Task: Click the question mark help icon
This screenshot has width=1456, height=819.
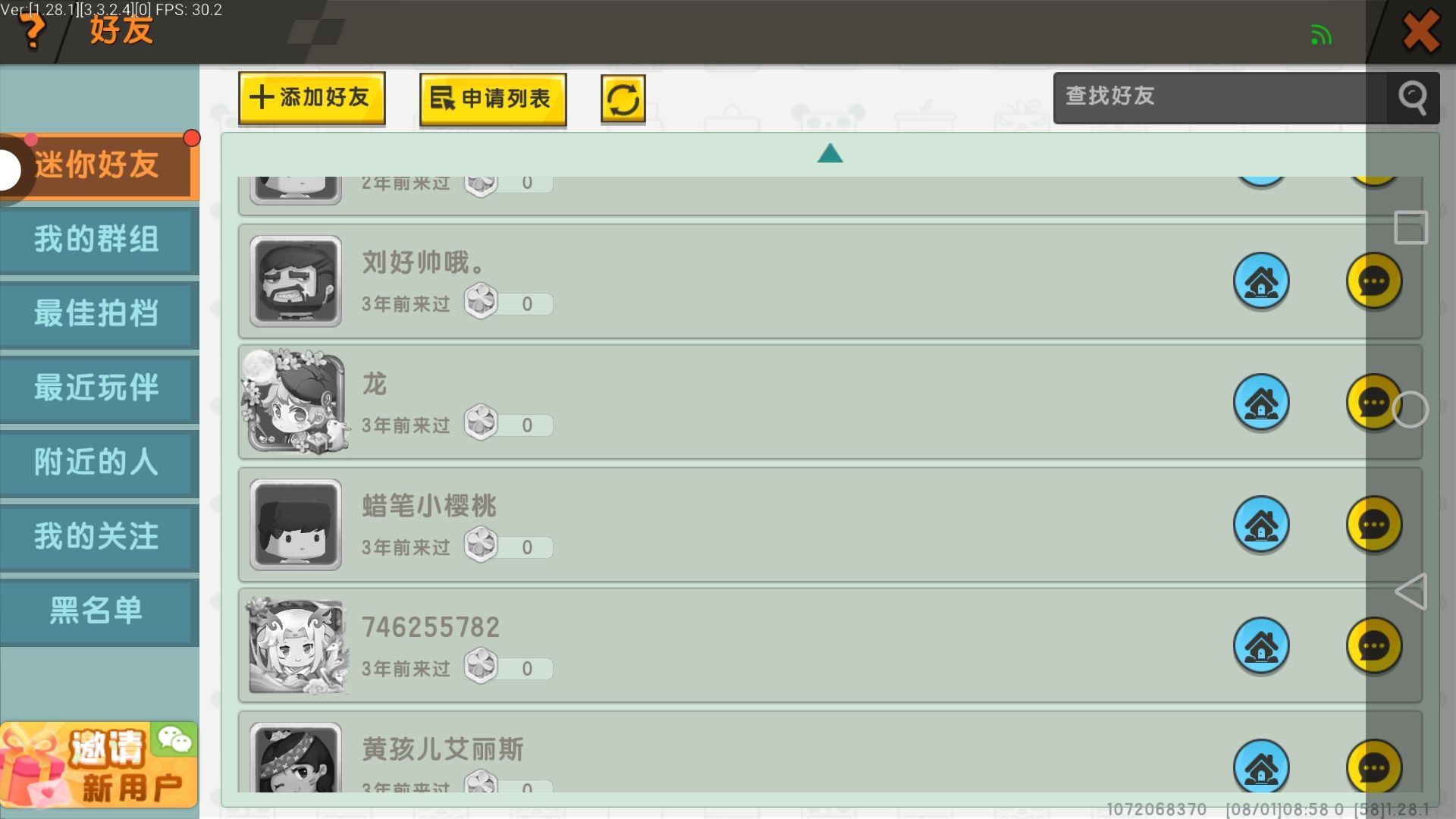Action: pyautogui.click(x=32, y=30)
